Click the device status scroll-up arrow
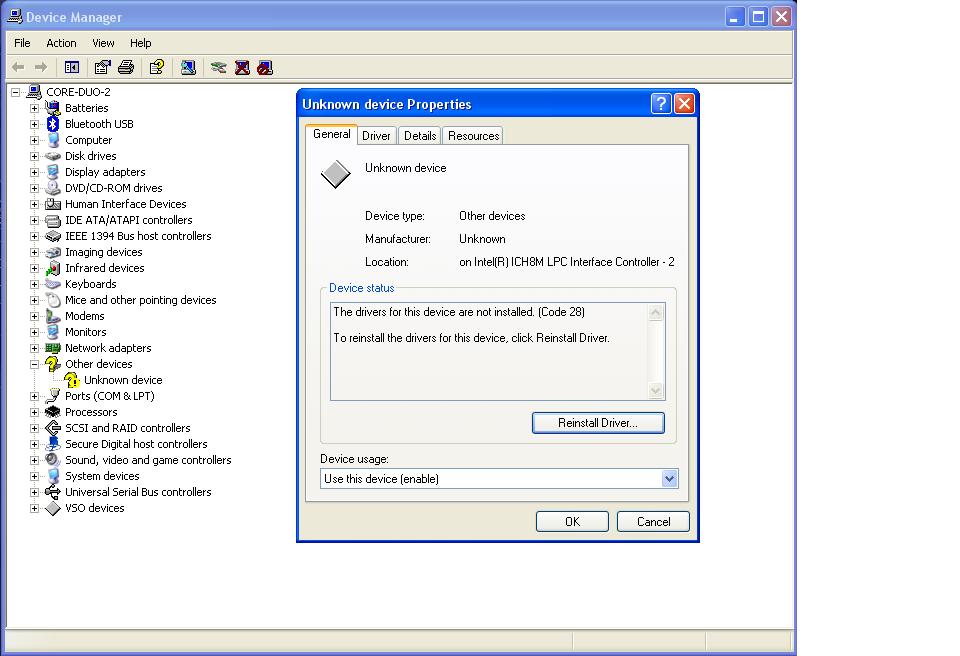 pyautogui.click(x=656, y=313)
